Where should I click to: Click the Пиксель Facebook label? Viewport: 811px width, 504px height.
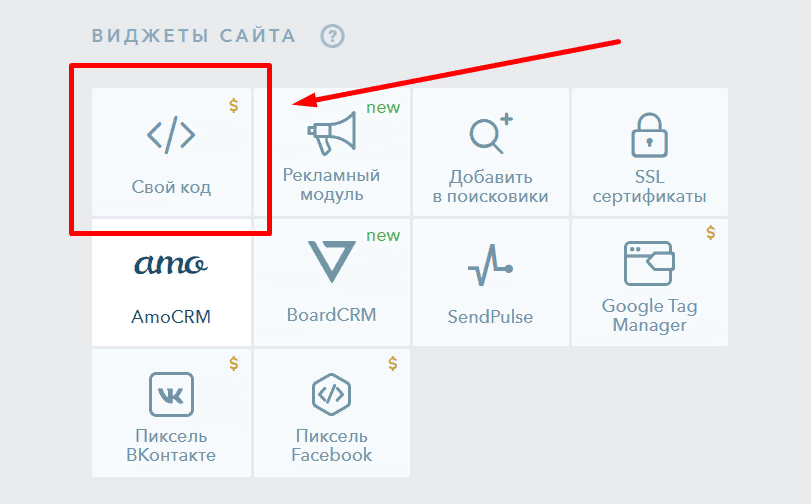(332, 446)
